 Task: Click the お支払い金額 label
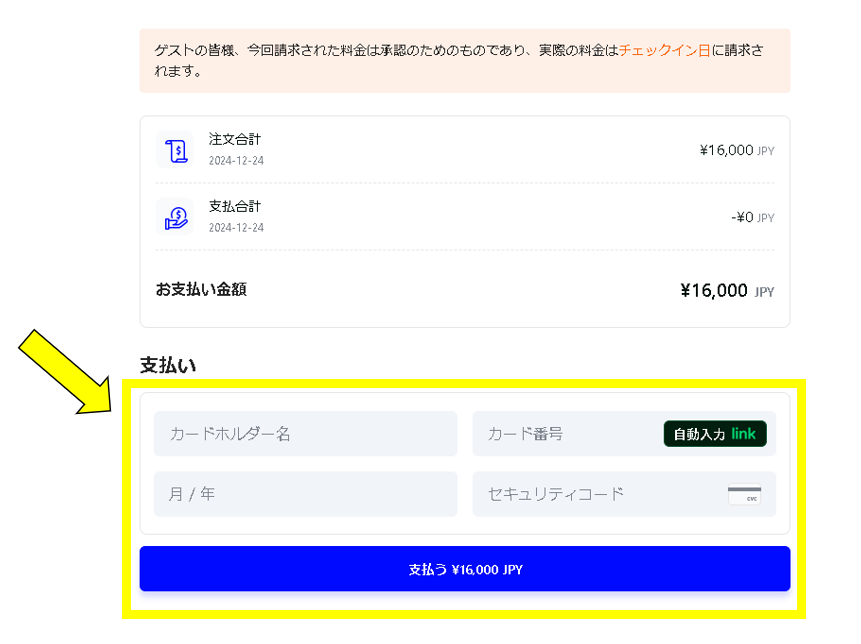click(201, 290)
